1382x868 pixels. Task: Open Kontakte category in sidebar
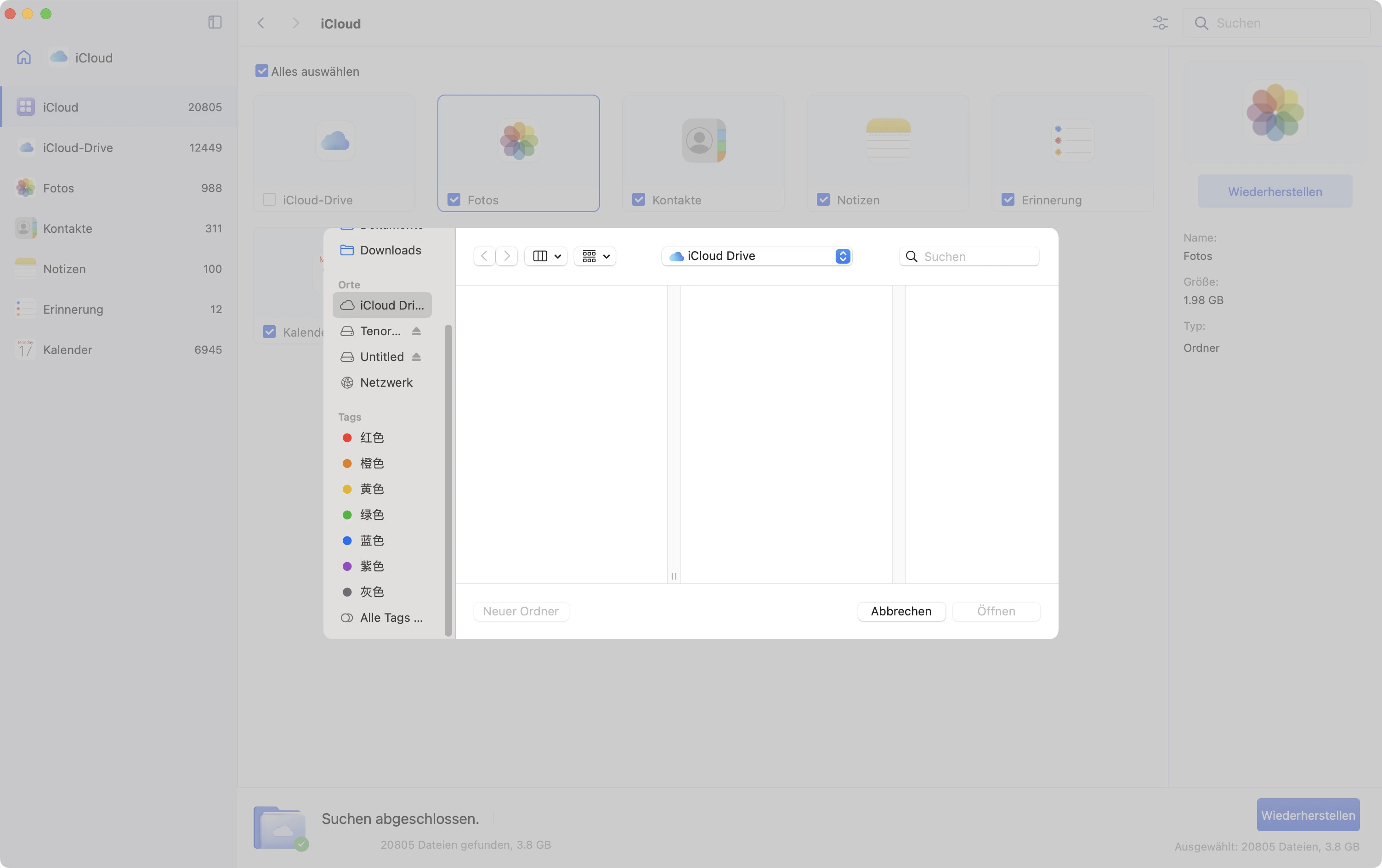[119, 228]
